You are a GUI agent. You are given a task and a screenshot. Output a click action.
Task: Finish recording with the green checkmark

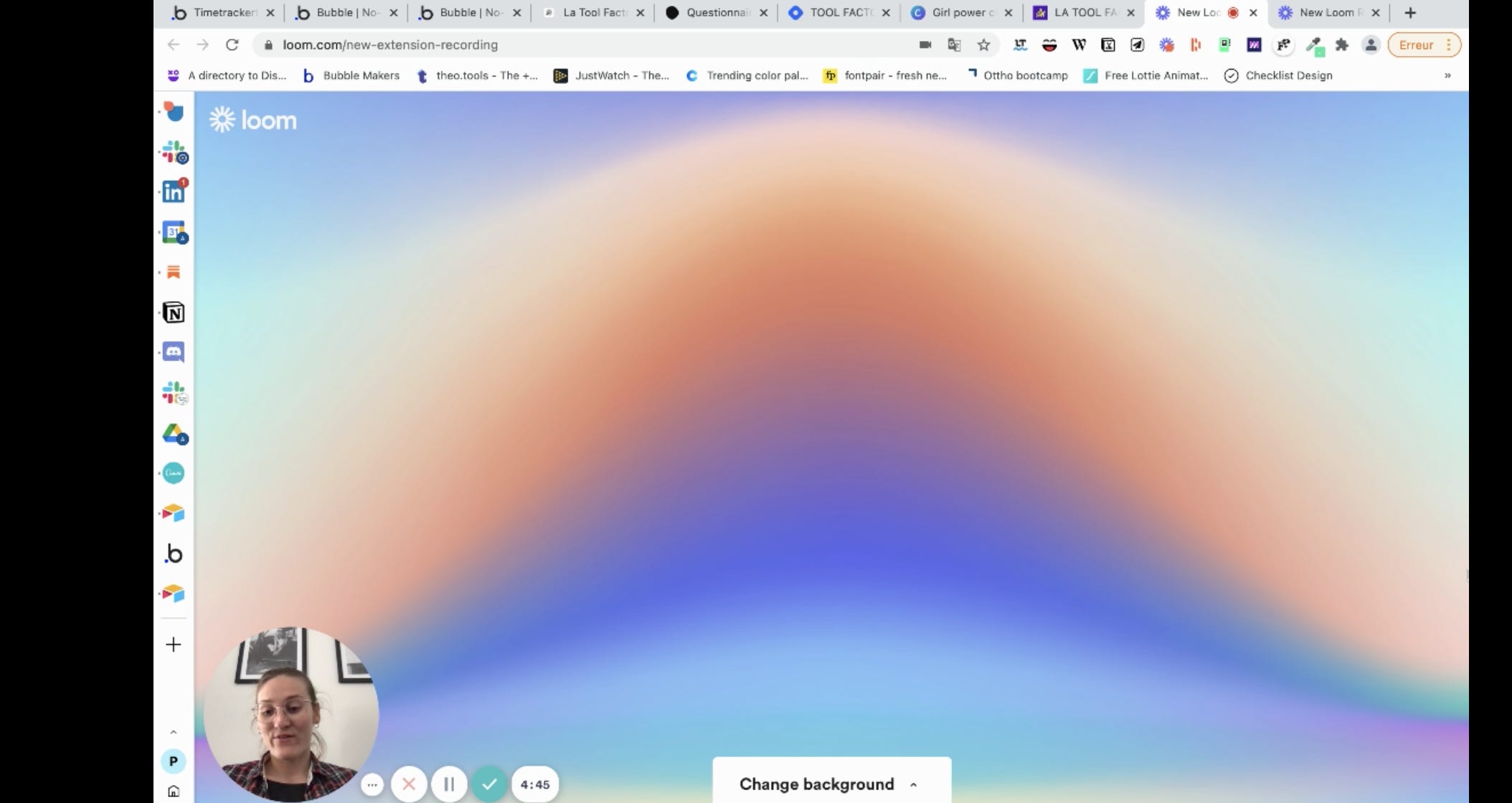(x=489, y=784)
